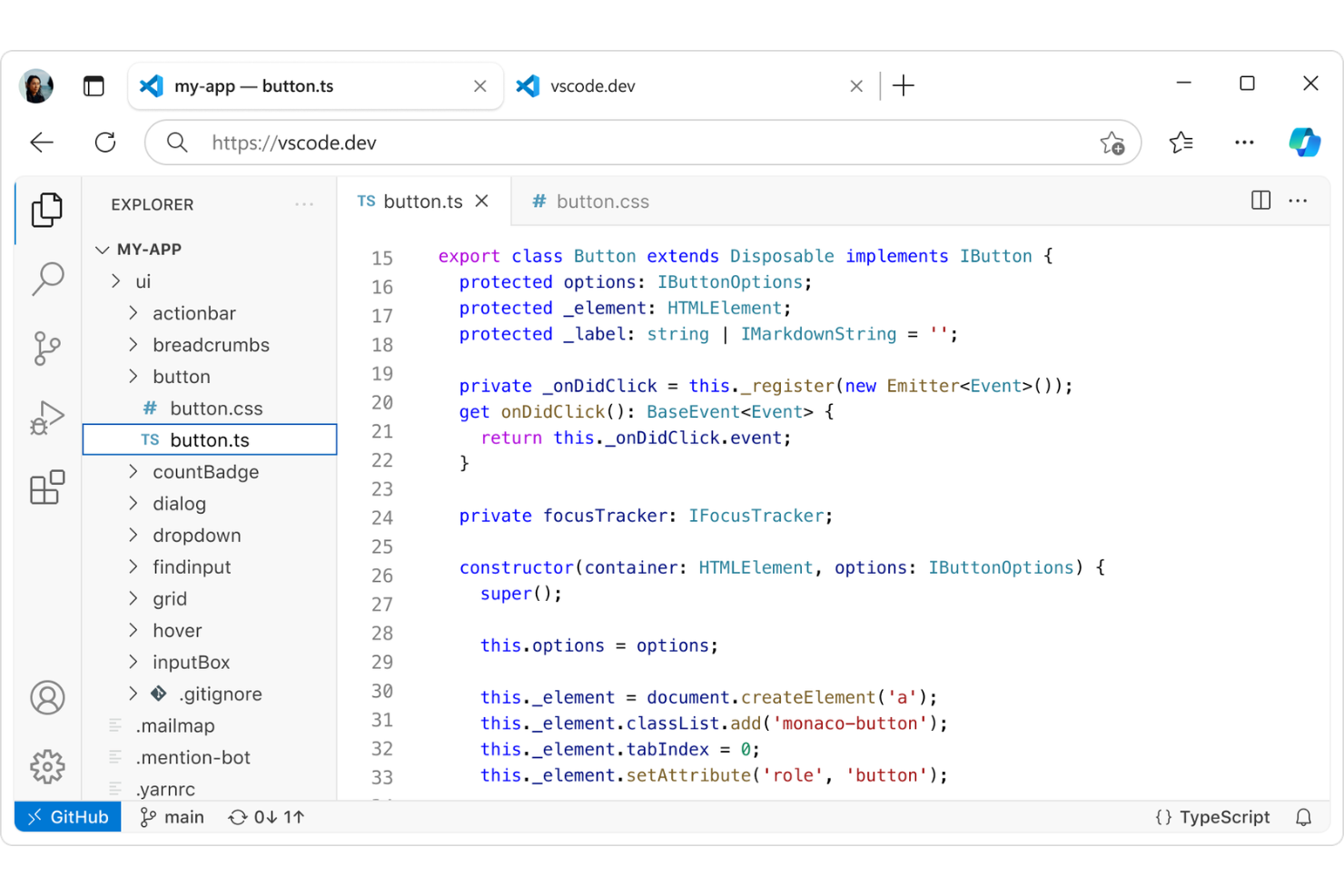Click the Explorer more actions ellipsis
Image resolution: width=1344 pixels, height=896 pixels.
pos(304,204)
